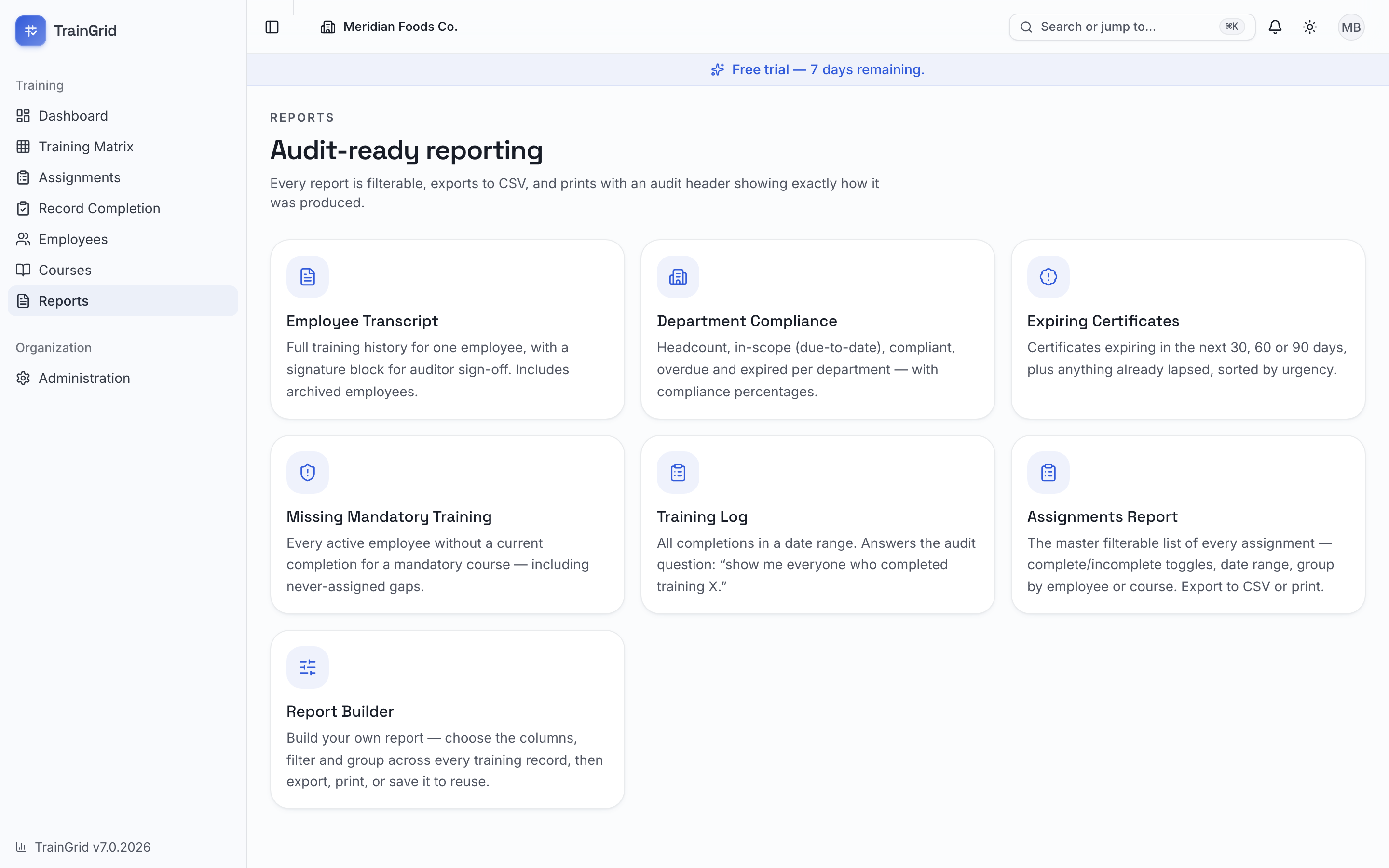Click the Training section label
The width and height of the screenshot is (1389, 868).
click(40, 85)
